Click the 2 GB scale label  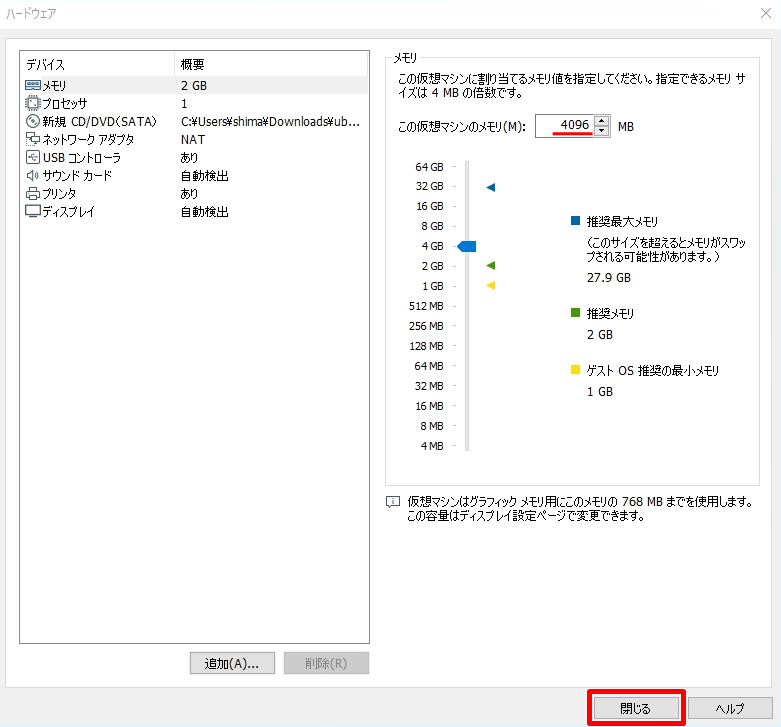click(432, 266)
